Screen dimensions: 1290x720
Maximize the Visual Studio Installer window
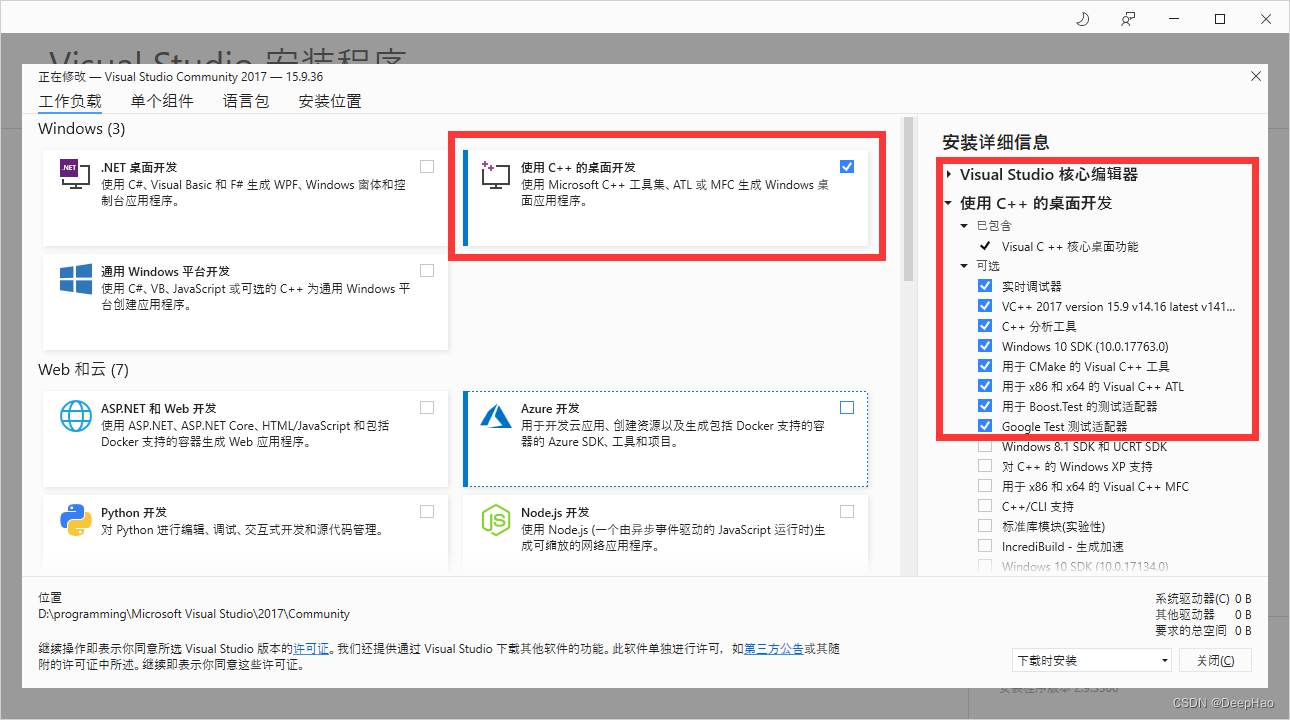pyautogui.click(x=1220, y=19)
